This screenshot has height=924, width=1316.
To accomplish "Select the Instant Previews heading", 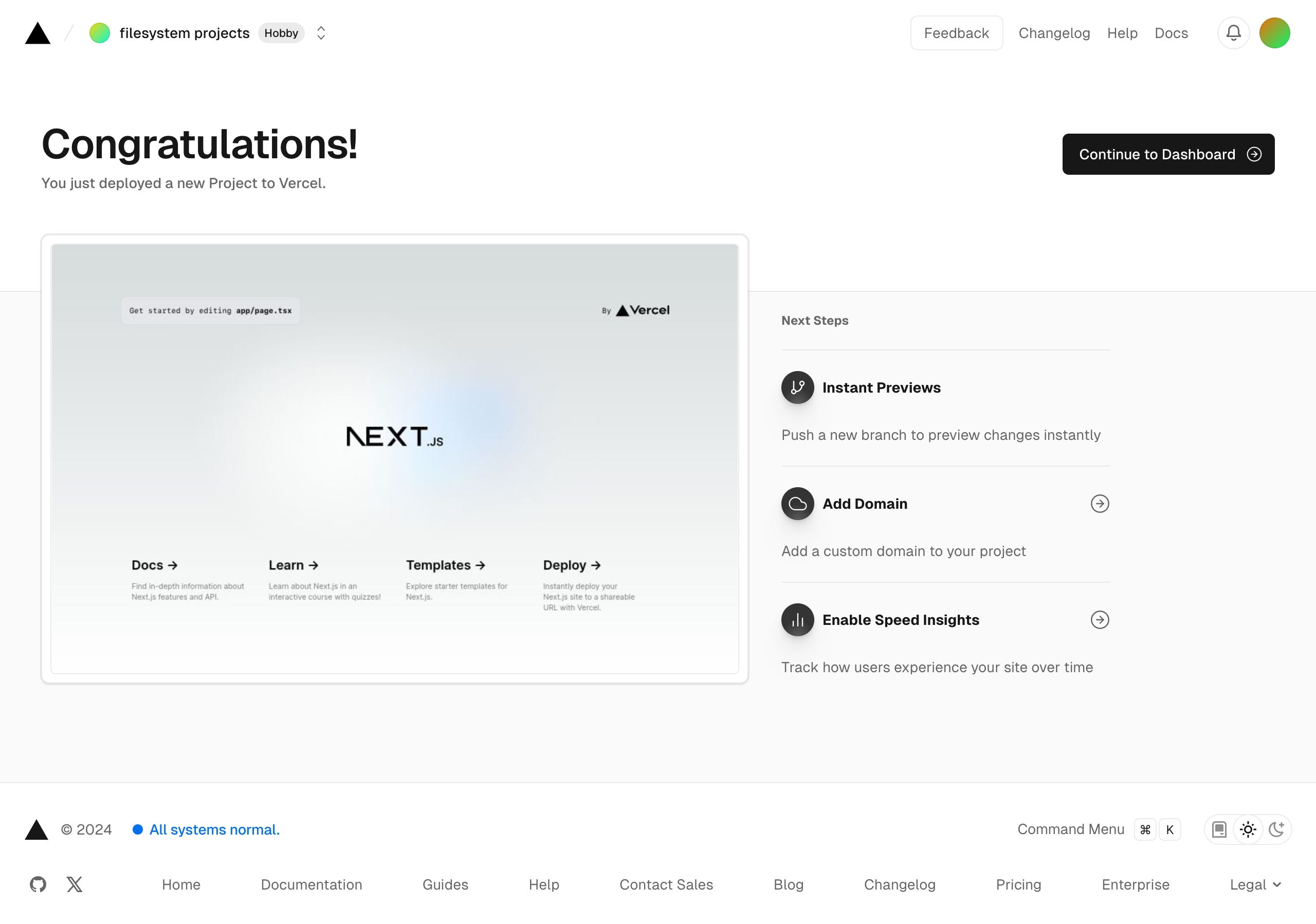I will (x=881, y=388).
